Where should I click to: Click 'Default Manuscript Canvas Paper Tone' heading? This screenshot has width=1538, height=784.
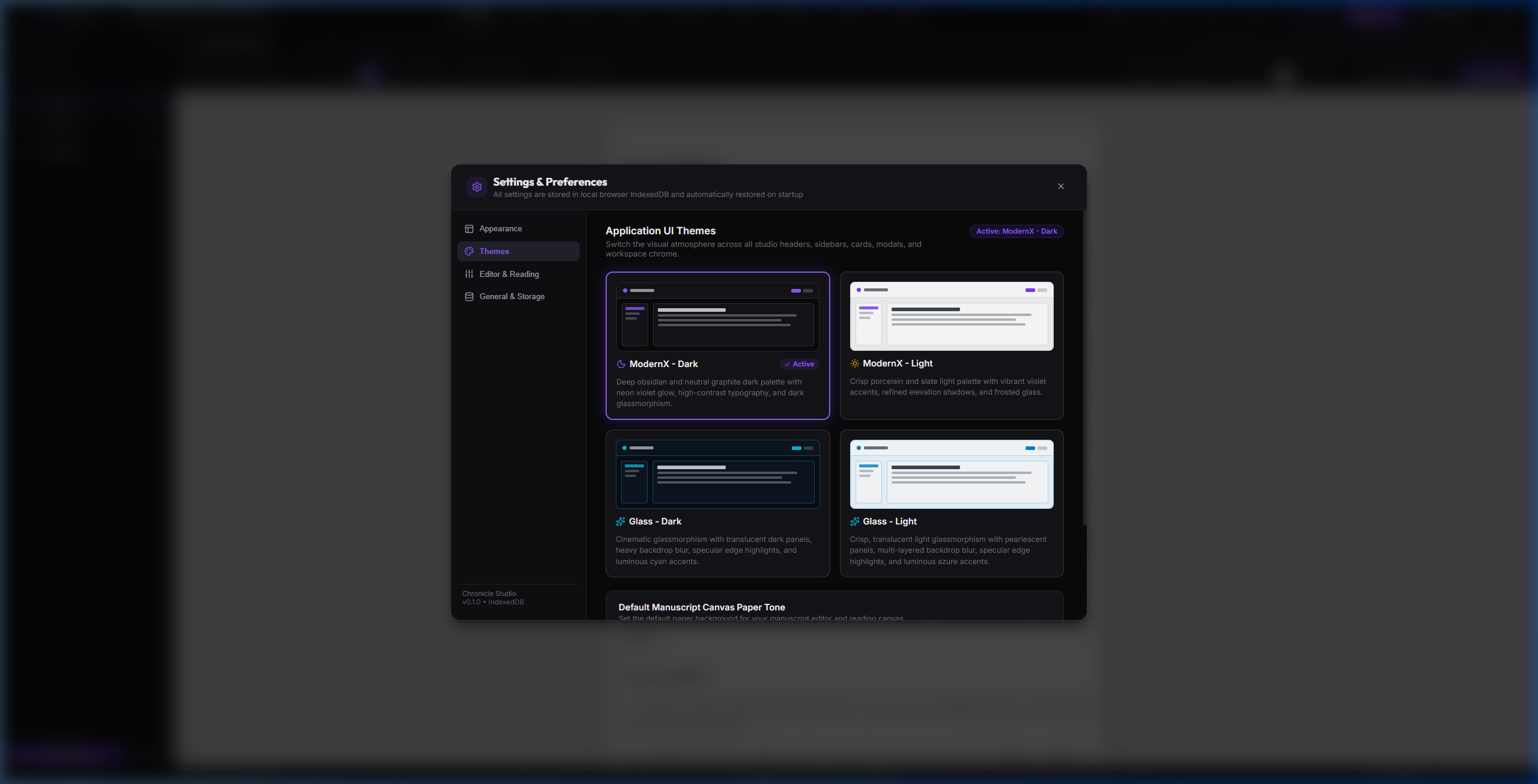[x=702, y=607]
